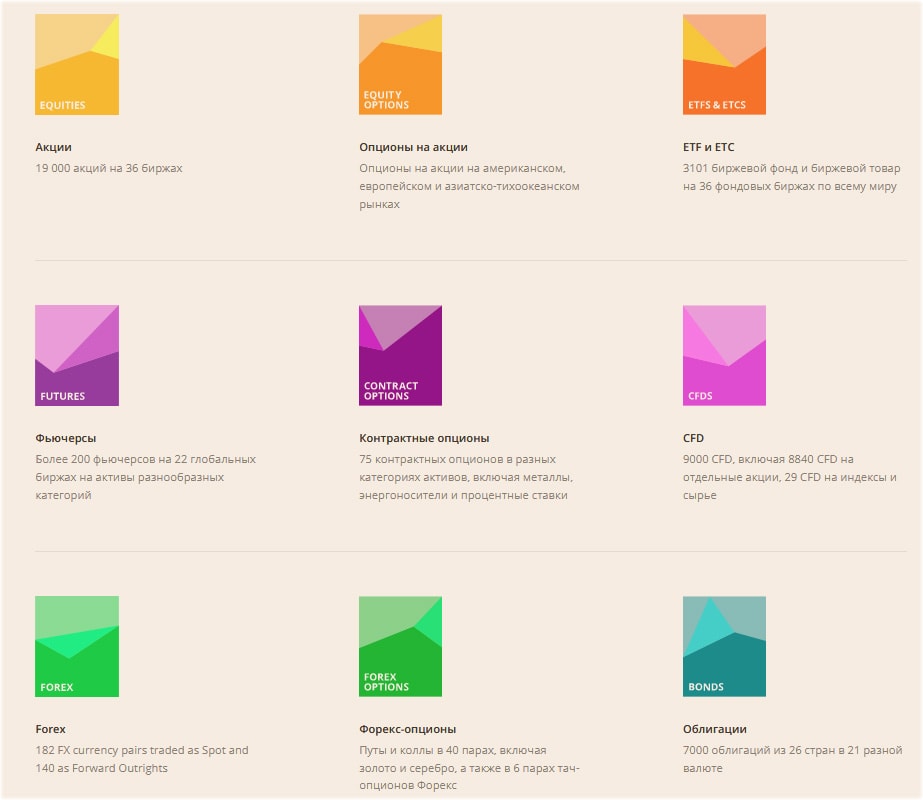Select the "Forex" heading text below tile
923x800 pixels.
tap(51, 729)
